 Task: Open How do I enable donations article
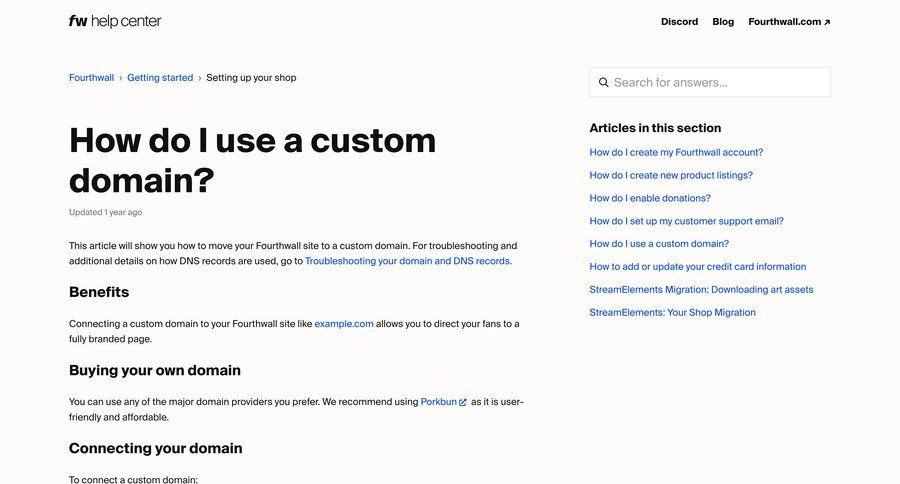point(650,198)
